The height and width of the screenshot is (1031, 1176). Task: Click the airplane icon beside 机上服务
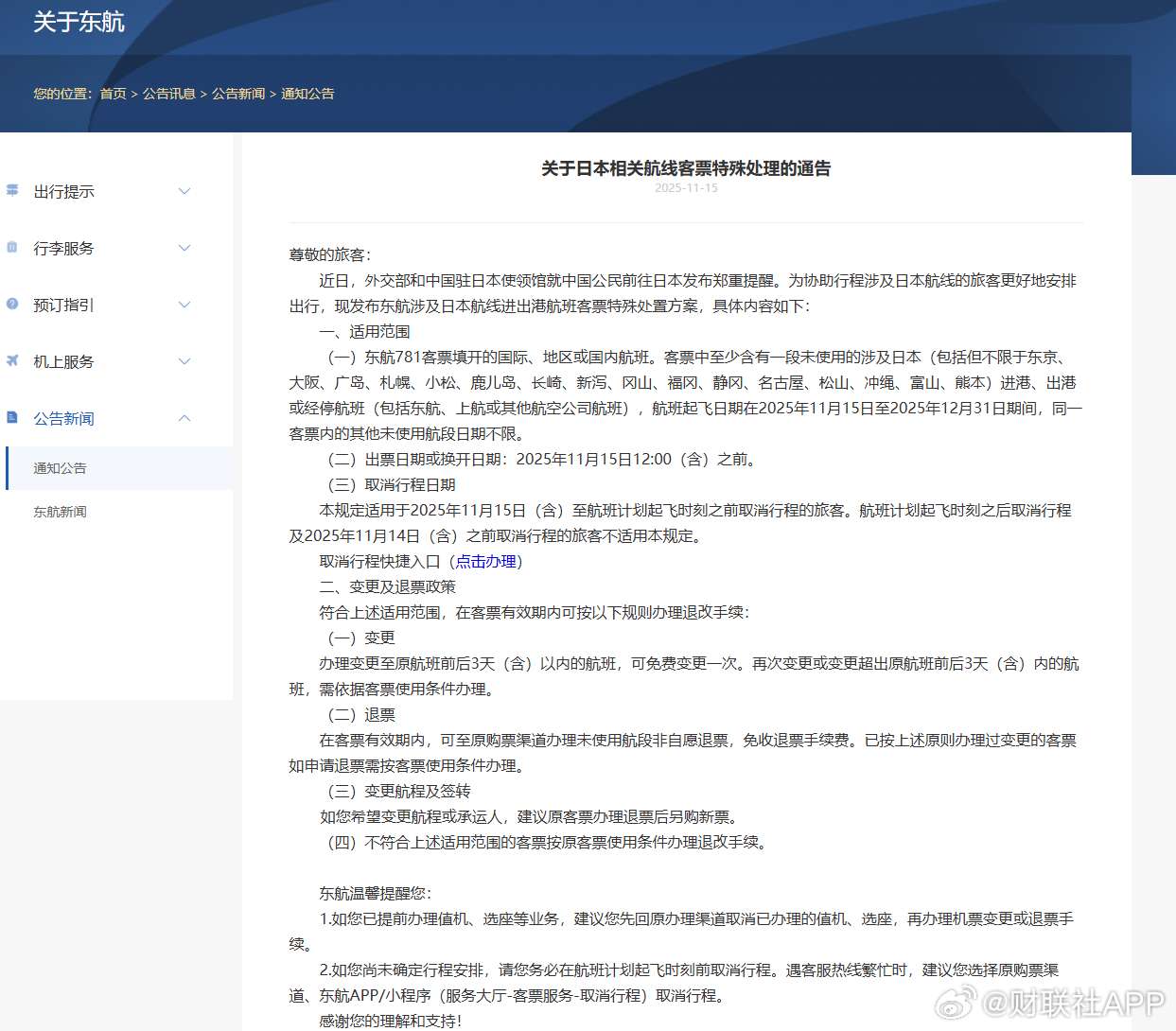click(x=12, y=360)
